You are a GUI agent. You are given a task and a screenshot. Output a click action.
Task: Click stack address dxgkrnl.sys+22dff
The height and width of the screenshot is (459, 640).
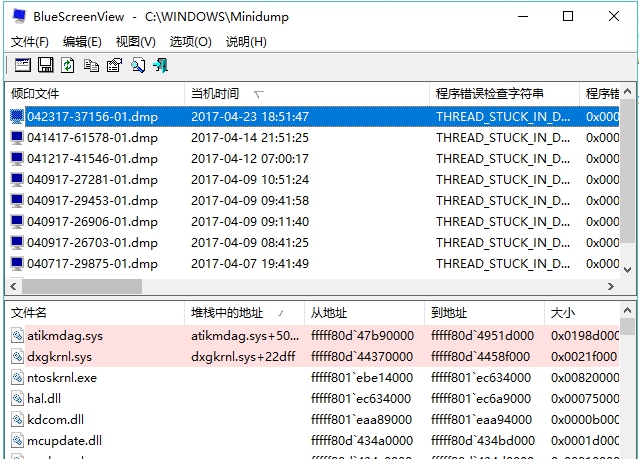tap(243, 357)
